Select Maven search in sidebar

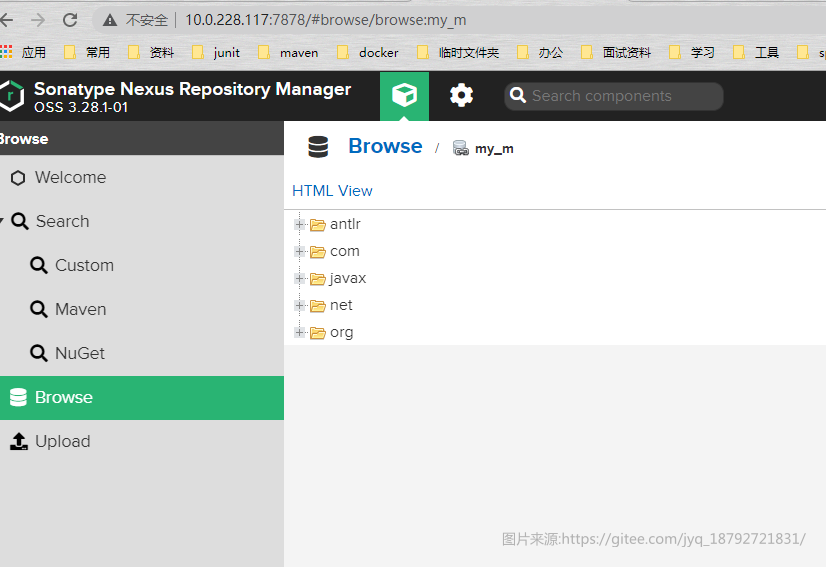(68, 309)
